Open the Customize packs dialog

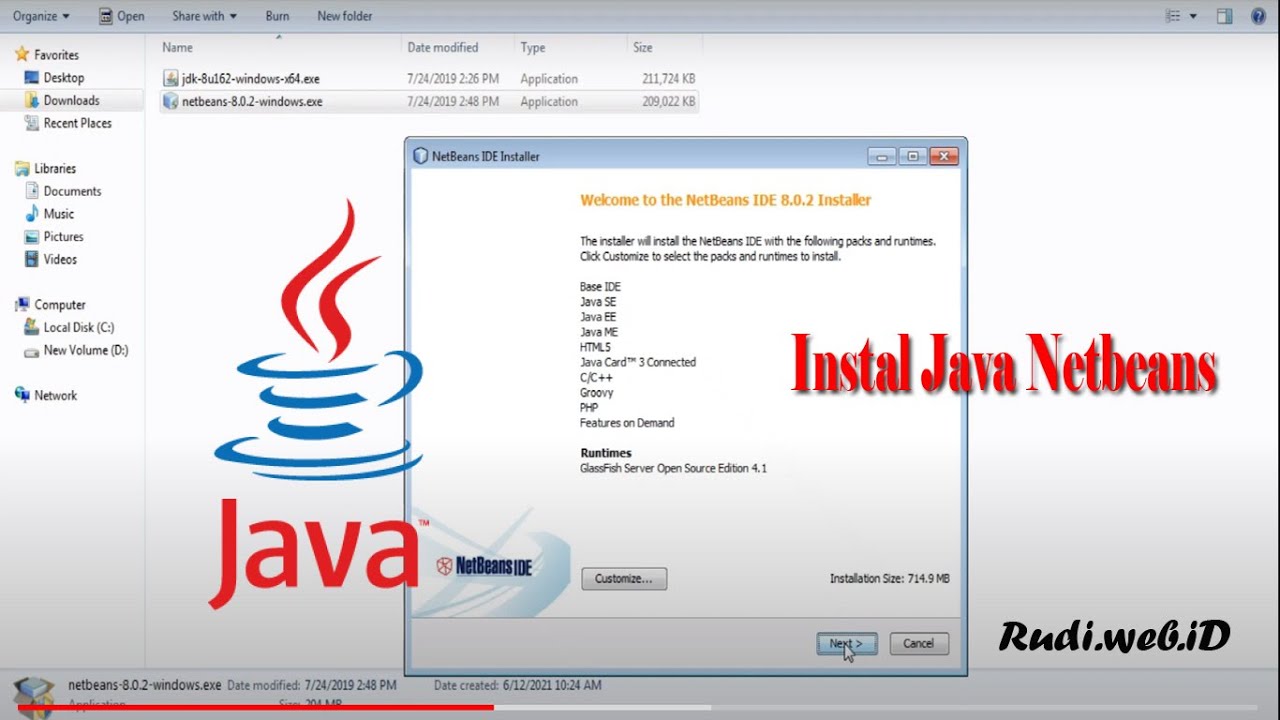click(623, 578)
